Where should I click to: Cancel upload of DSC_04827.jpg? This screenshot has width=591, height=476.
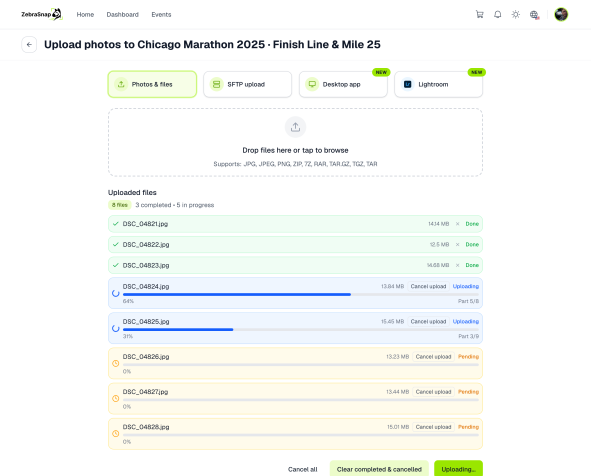(x=433, y=392)
